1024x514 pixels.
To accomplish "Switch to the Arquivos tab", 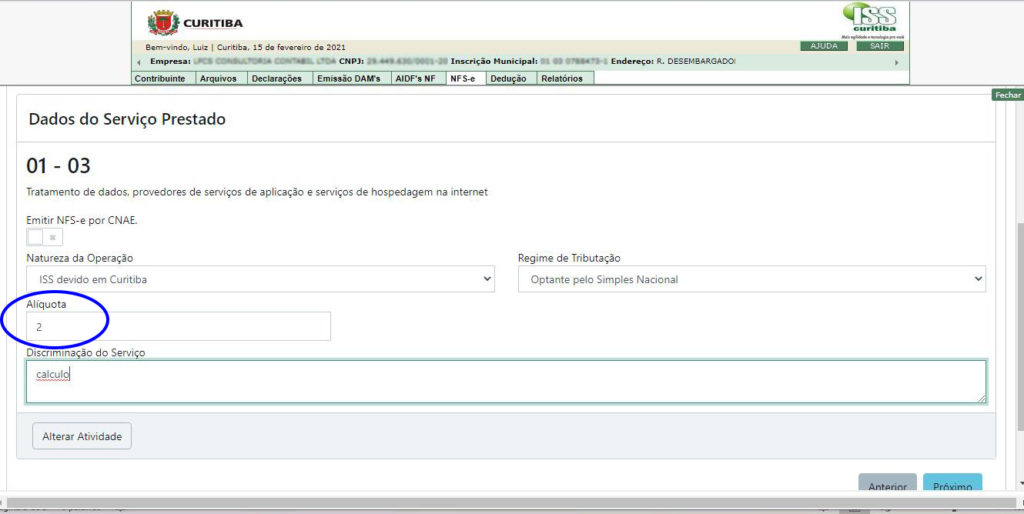I will pos(219,78).
